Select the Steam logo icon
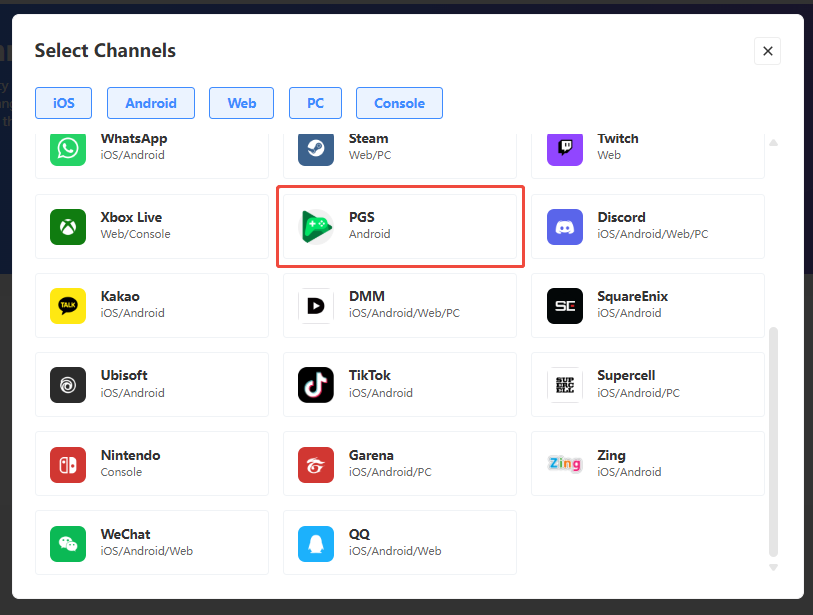813x615 pixels. (316, 149)
